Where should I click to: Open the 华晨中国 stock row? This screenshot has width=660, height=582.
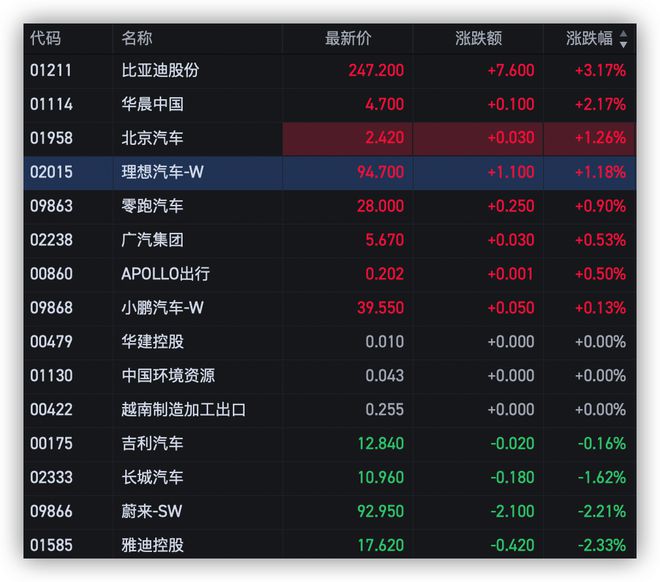tap(330, 104)
